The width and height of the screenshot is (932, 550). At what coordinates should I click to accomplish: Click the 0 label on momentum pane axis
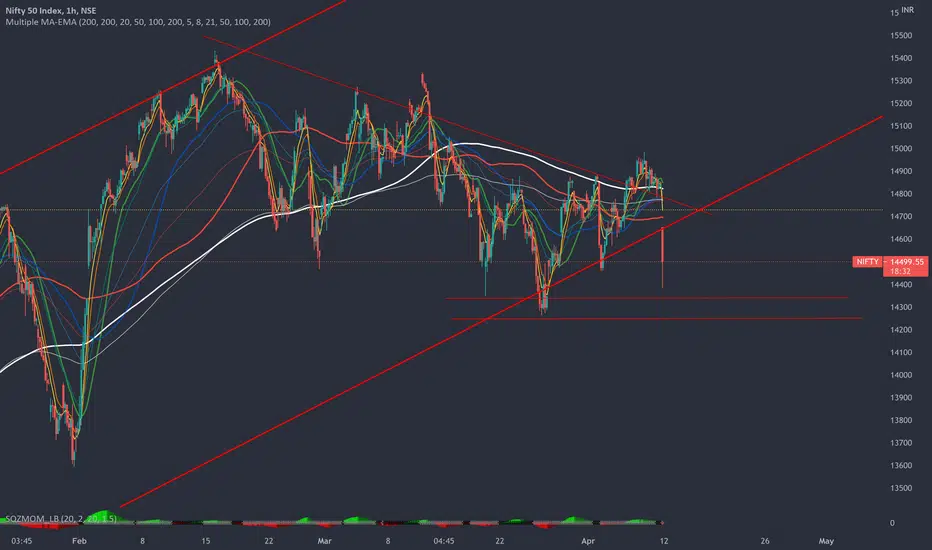[x=892, y=523]
